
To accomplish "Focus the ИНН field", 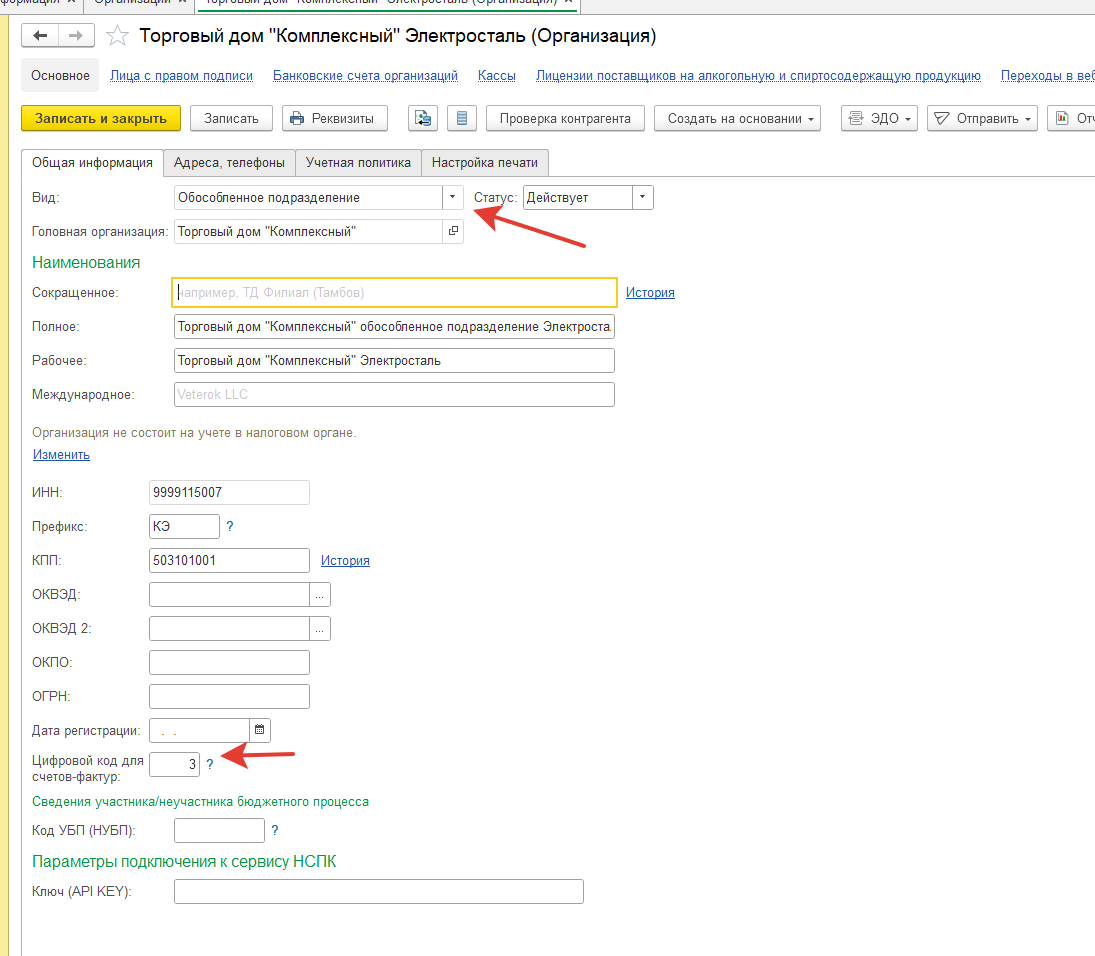I will pyautogui.click(x=229, y=492).
